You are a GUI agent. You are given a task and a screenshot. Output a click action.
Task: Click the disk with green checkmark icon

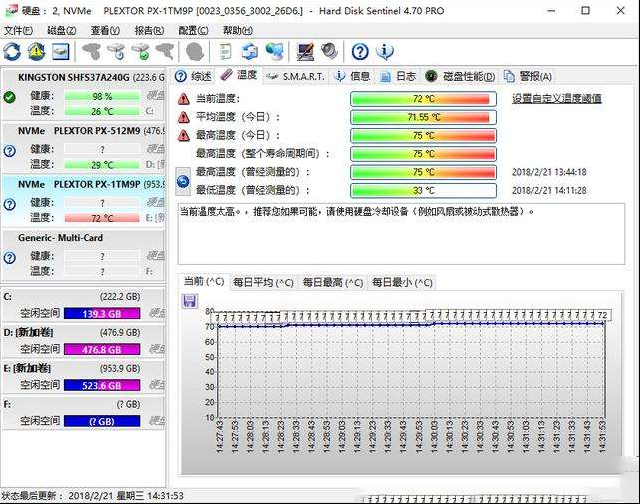pos(140,51)
